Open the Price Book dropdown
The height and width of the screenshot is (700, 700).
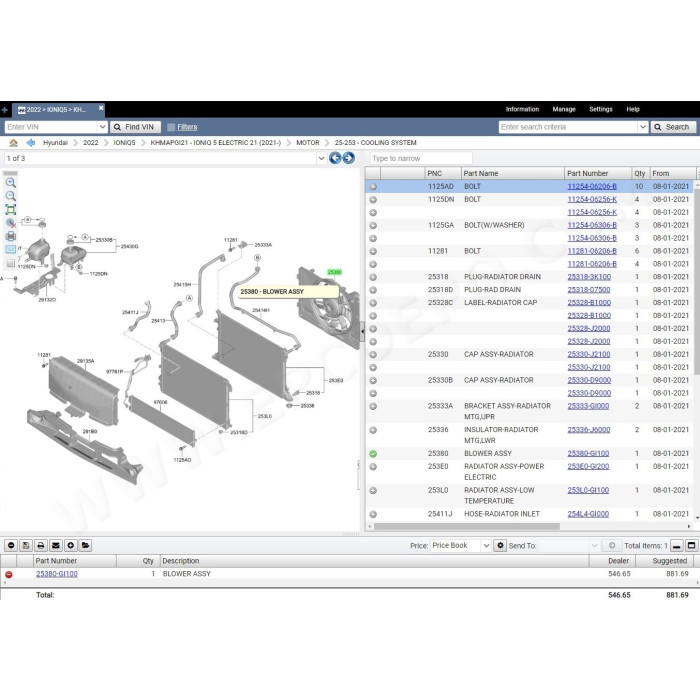pos(486,546)
